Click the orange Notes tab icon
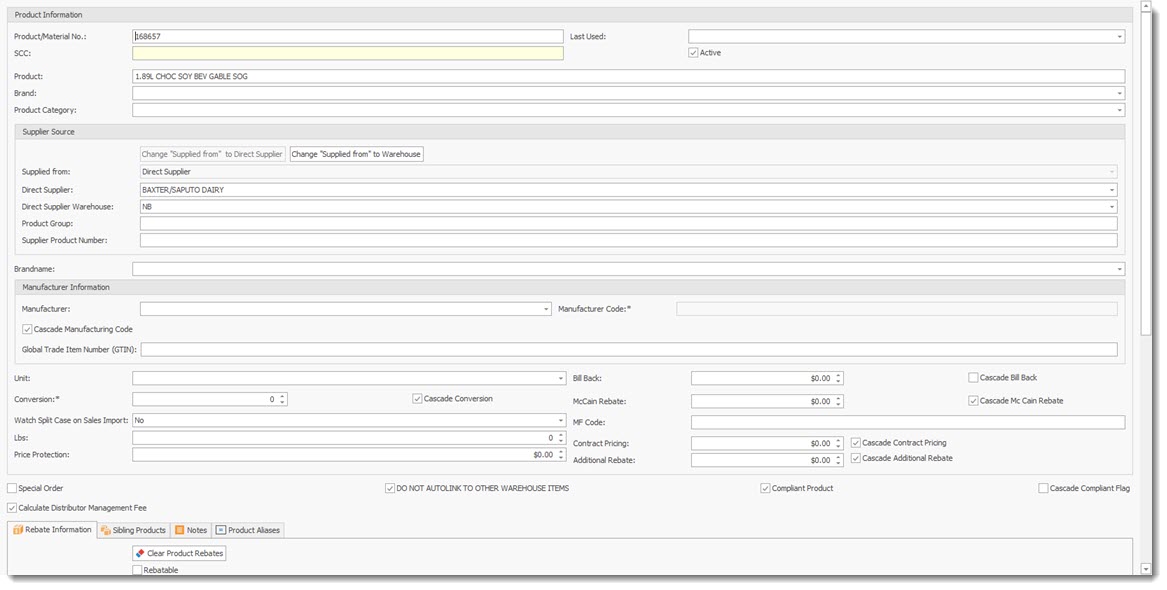1167x590 pixels. pyautogui.click(x=179, y=530)
